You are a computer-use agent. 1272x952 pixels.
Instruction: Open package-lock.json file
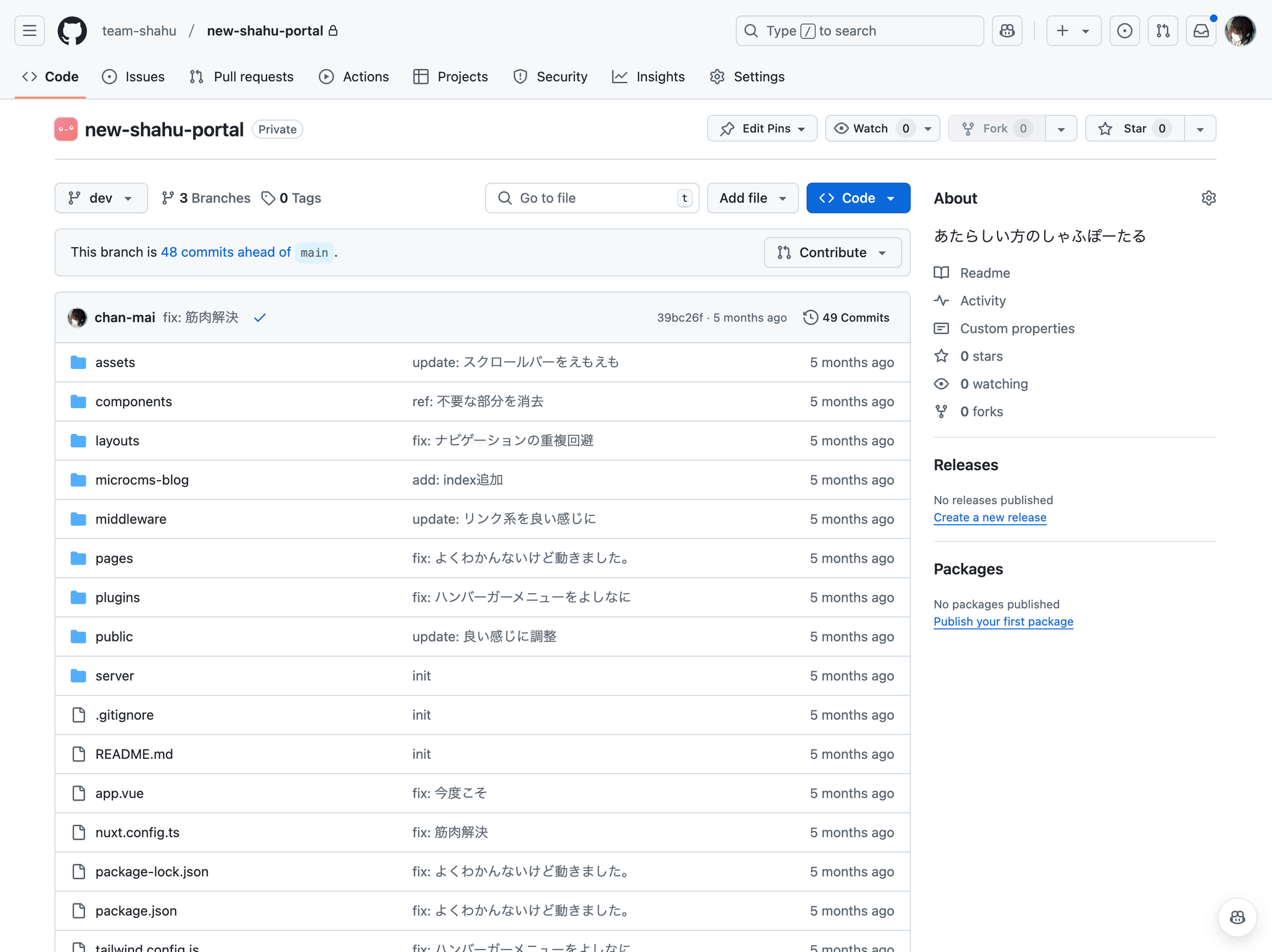tap(152, 872)
